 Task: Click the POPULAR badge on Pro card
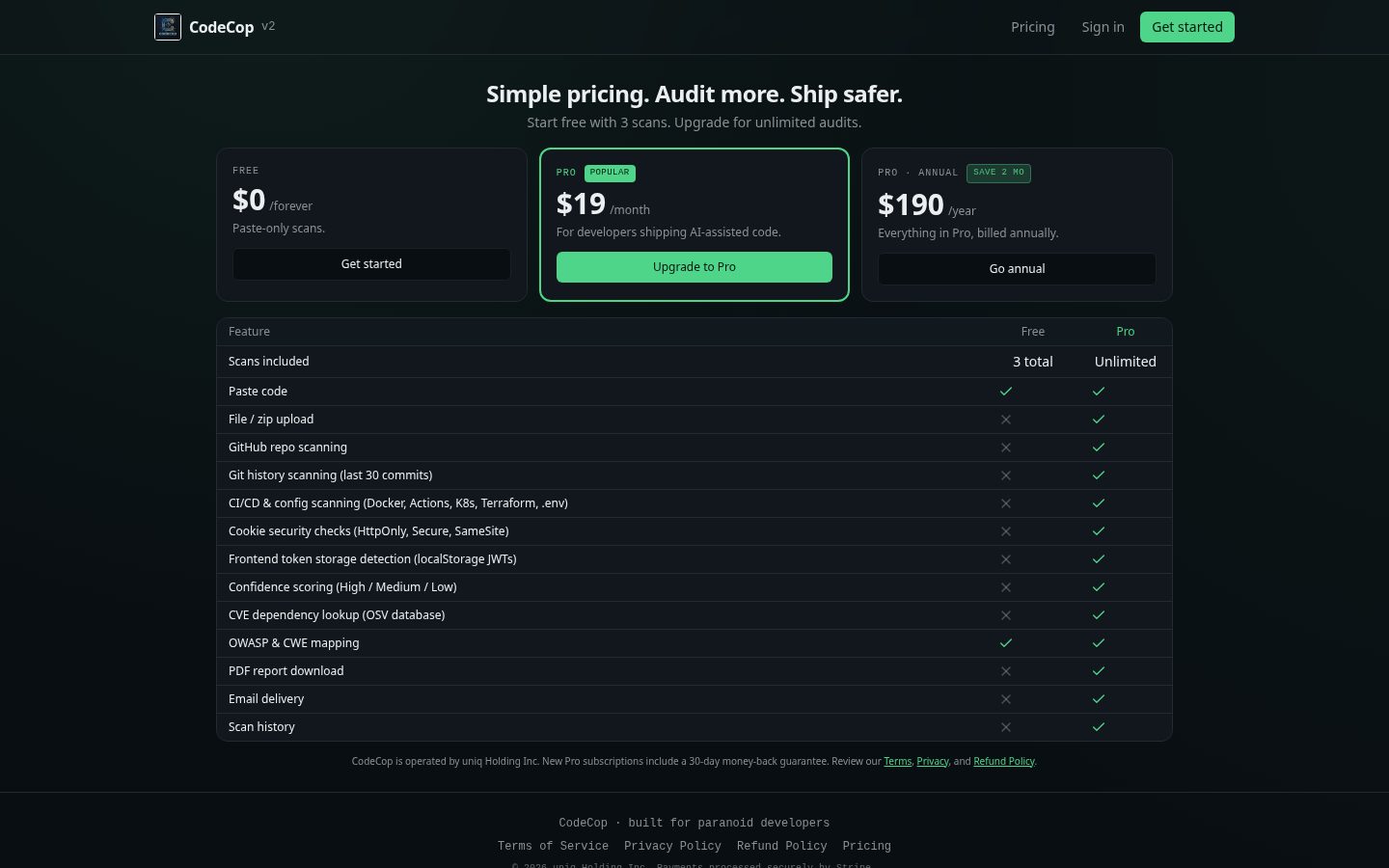coord(610,173)
